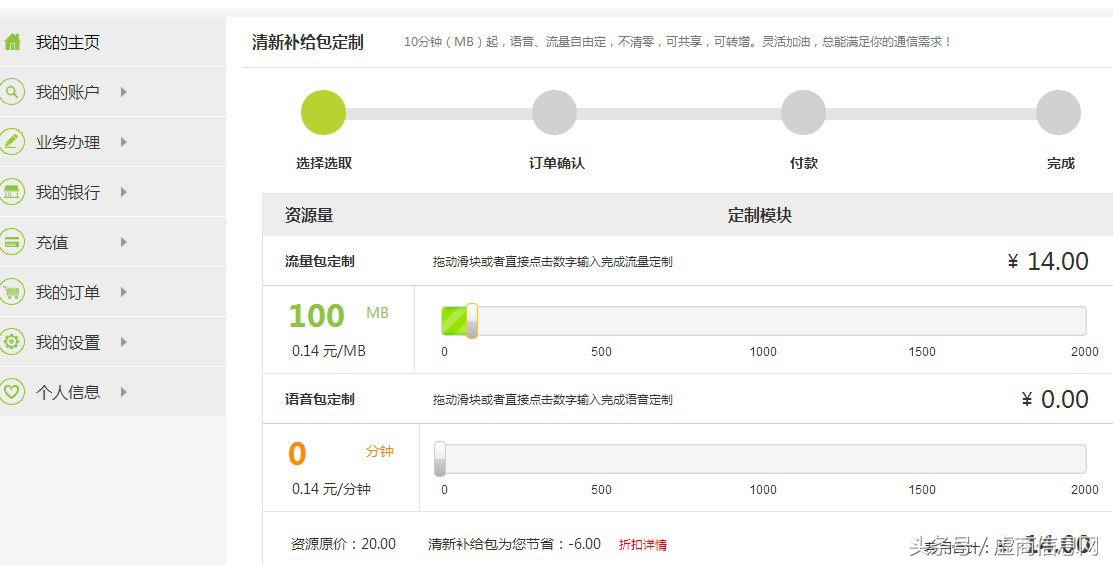
Task: Click the bank building icon for 我的银行
Action: click(11, 192)
